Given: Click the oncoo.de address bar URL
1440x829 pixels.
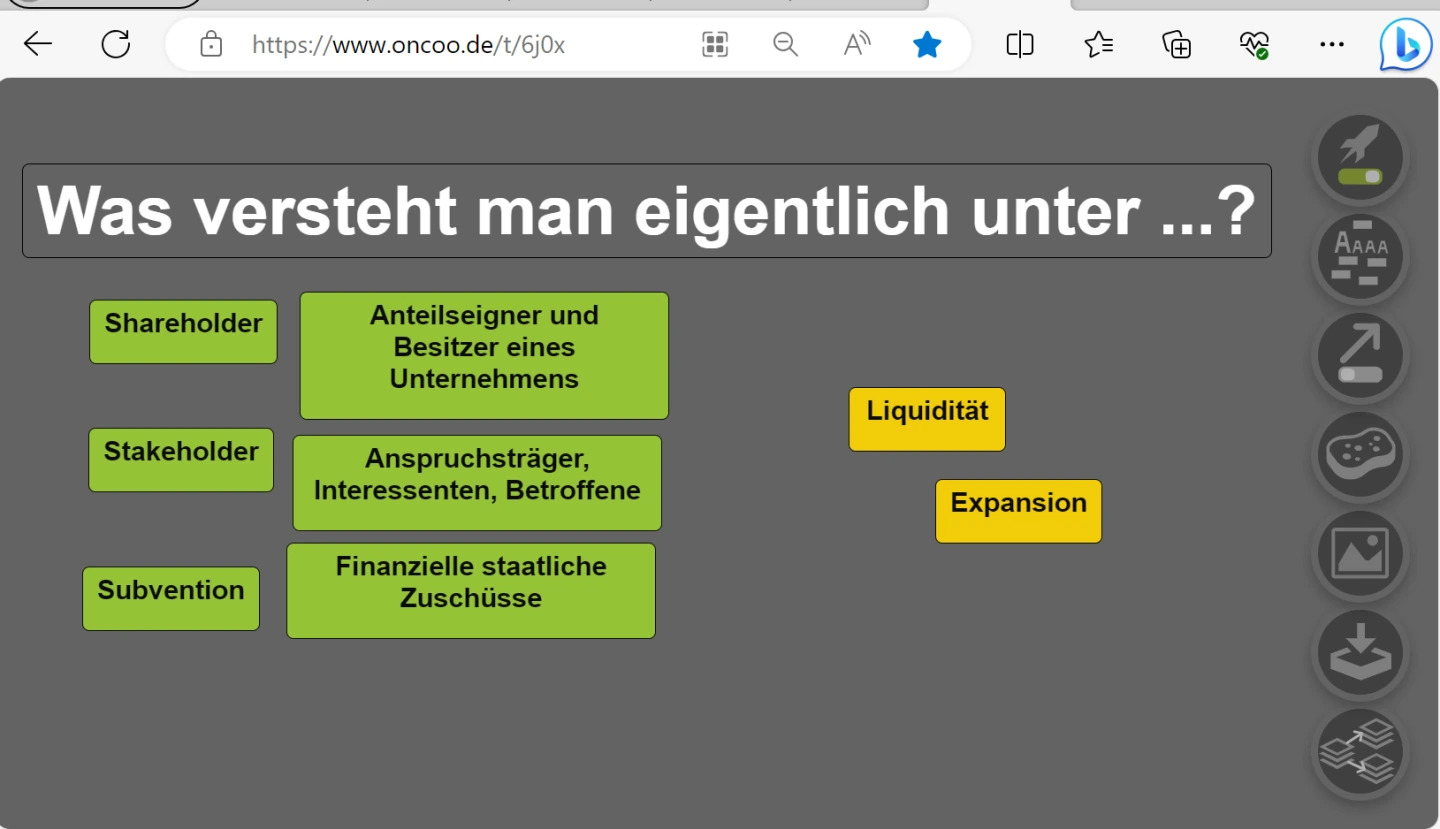Looking at the screenshot, I should [x=408, y=45].
